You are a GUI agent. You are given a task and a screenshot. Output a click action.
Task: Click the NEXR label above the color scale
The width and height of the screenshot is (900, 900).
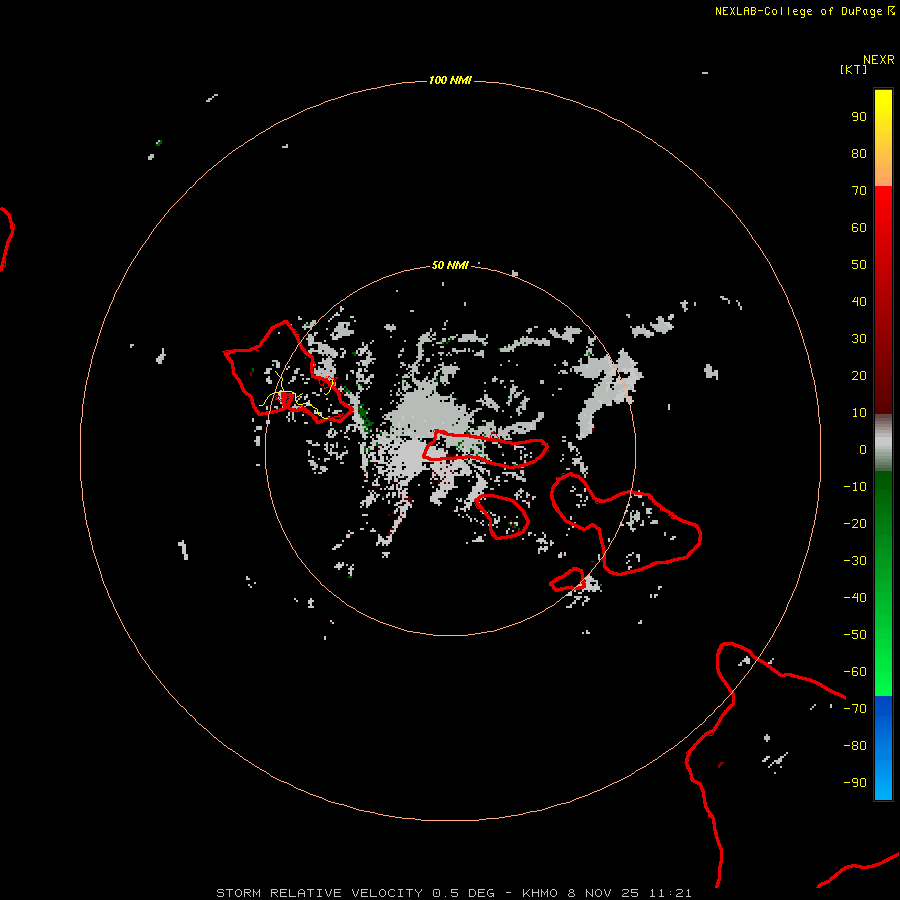879,60
